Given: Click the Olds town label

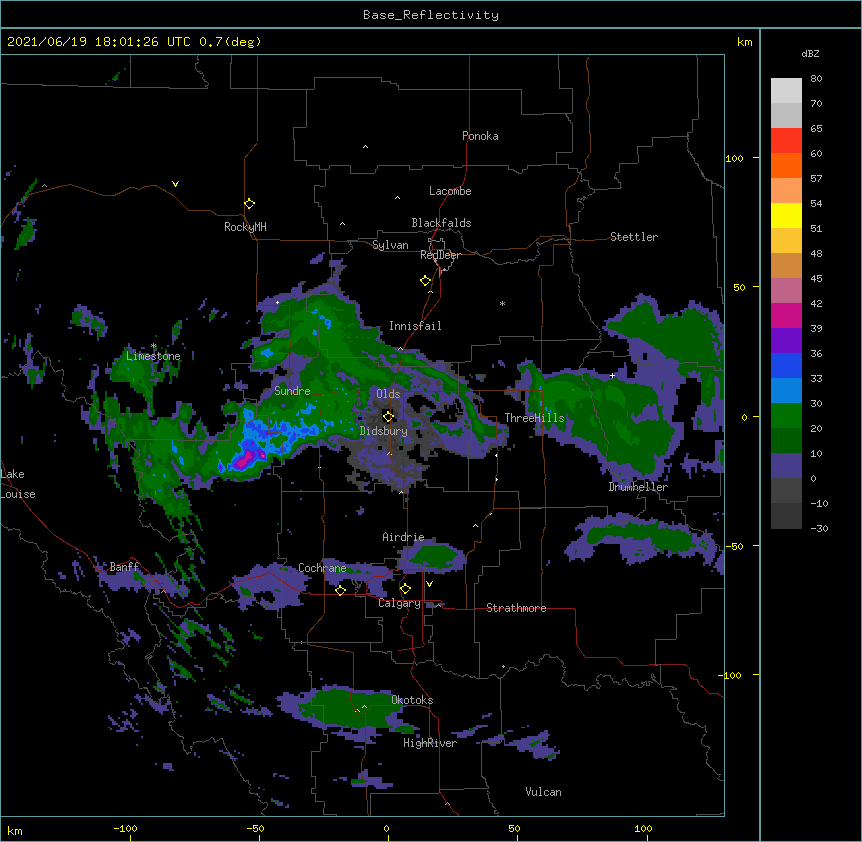Looking at the screenshot, I should coord(388,394).
